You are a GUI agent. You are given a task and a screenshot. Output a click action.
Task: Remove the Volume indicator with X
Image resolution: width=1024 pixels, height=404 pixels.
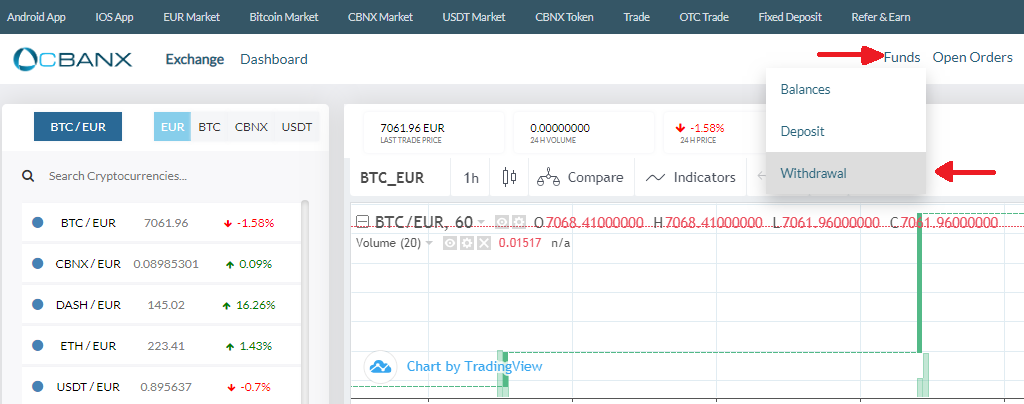coord(483,243)
